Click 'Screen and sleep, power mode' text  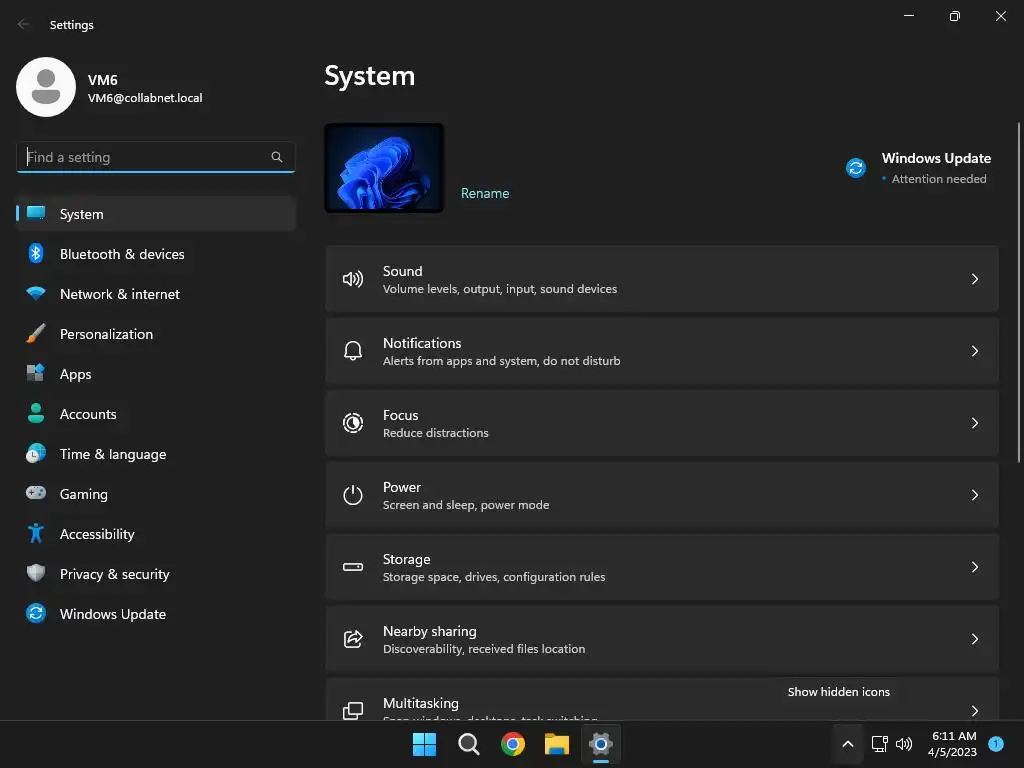[x=466, y=505]
